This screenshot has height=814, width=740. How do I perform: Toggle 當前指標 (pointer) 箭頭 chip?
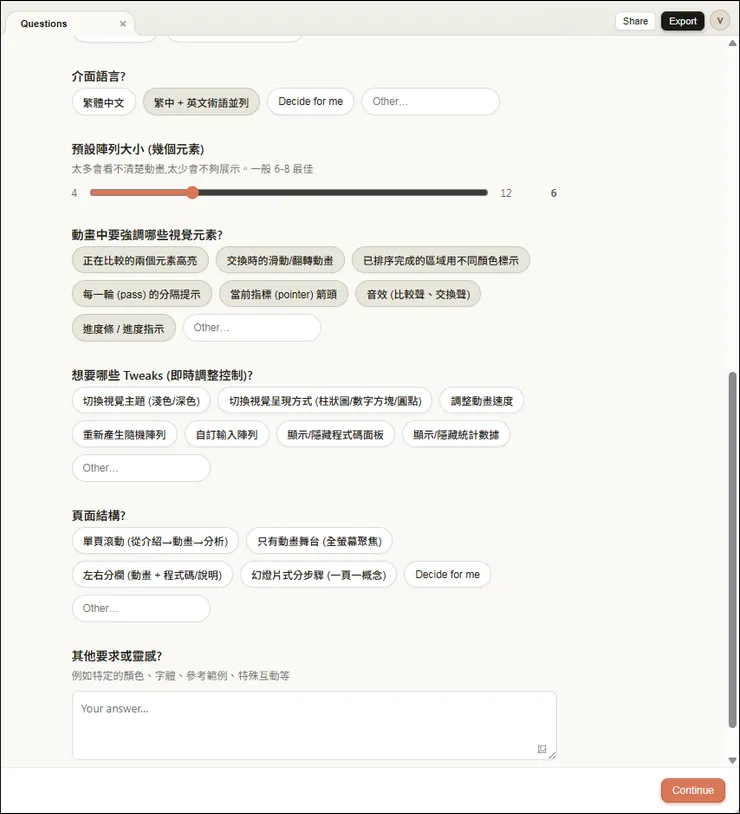point(284,294)
